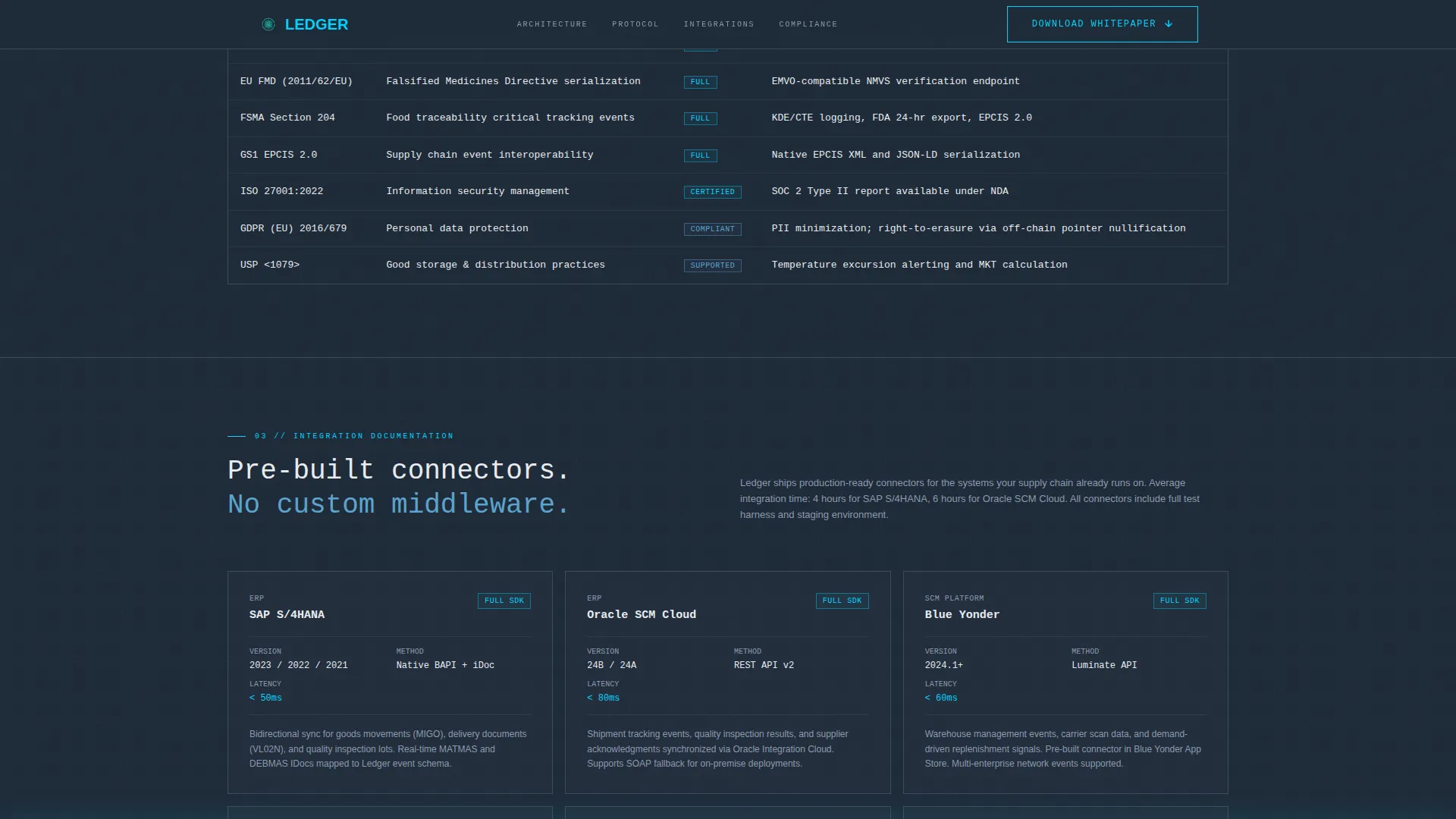
Task: Click the FULL badge in the GS1 EPCIS row
Action: pyautogui.click(x=700, y=155)
